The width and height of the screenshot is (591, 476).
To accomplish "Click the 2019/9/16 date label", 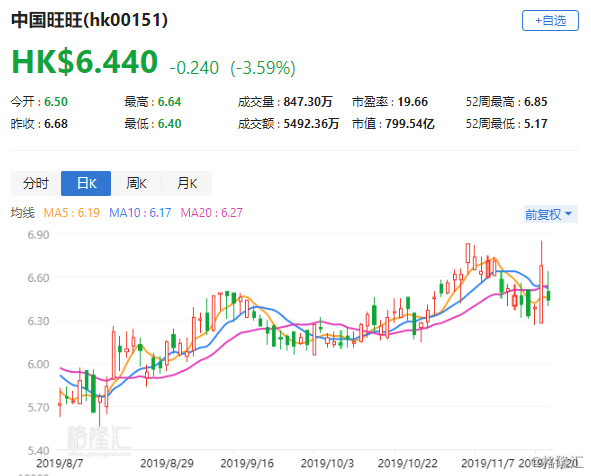I will [x=247, y=463].
